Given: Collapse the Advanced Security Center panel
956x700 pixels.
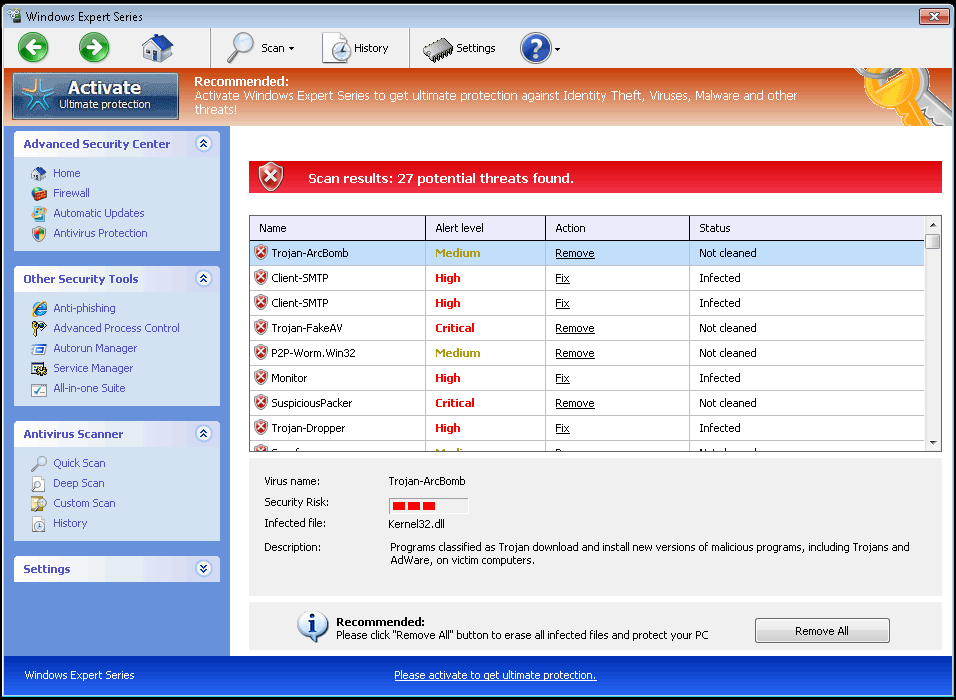Looking at the screenshot, I should click(204, 144).
